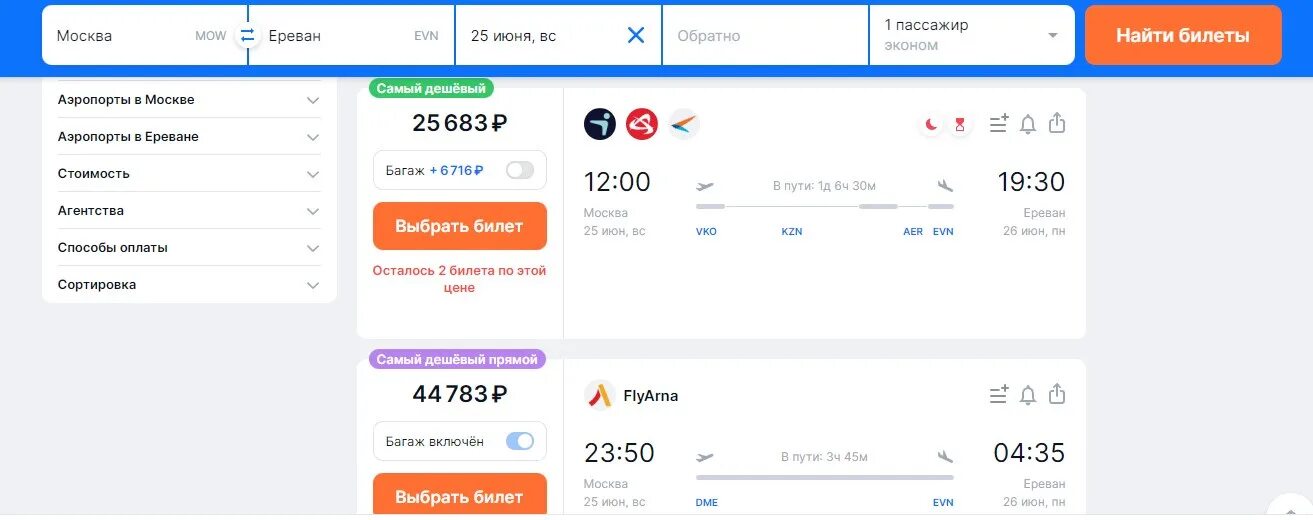
Task: Clear the 25 июня departure date
Action: 636,35
